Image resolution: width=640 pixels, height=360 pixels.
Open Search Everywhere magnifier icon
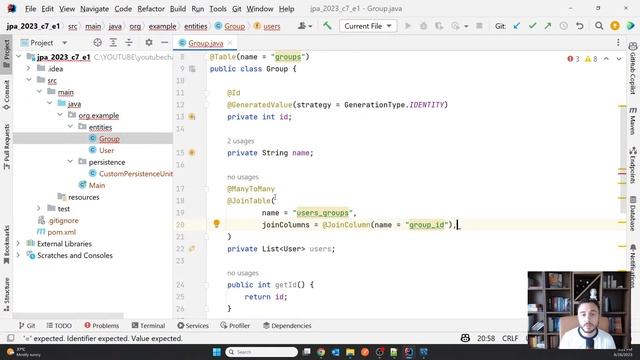tap(599, 26)
